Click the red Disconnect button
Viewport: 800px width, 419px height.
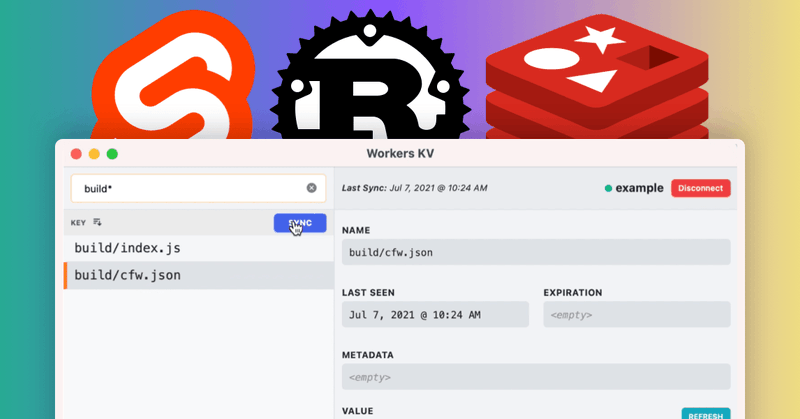point(701,188)
